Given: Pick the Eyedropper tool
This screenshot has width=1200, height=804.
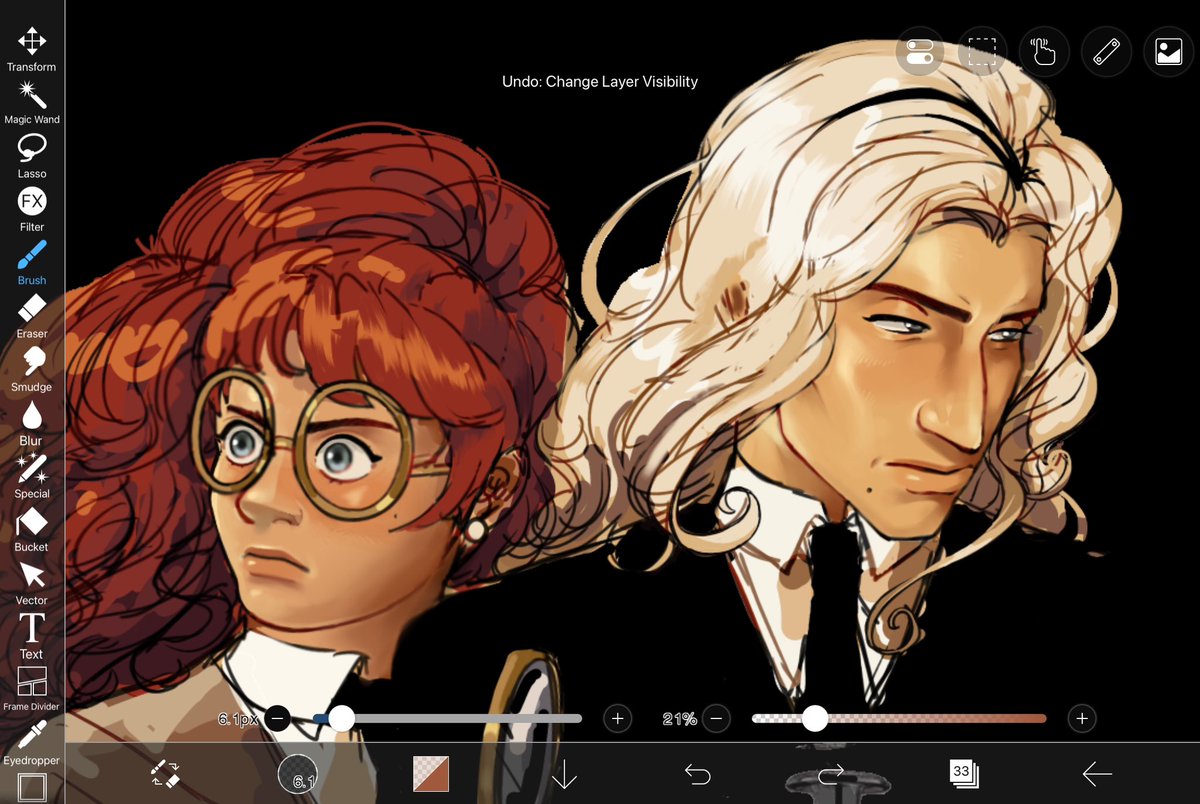Looking at the screenshot, I should (32, 744).
